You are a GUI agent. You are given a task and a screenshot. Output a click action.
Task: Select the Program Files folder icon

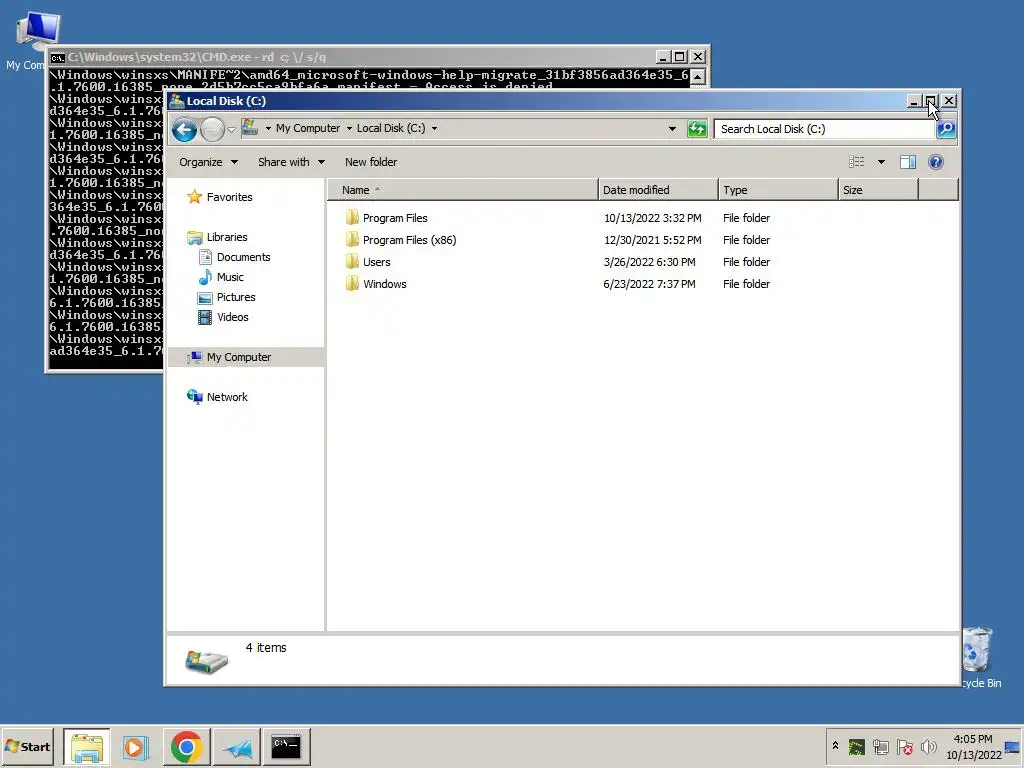click(x=352, y=217)
